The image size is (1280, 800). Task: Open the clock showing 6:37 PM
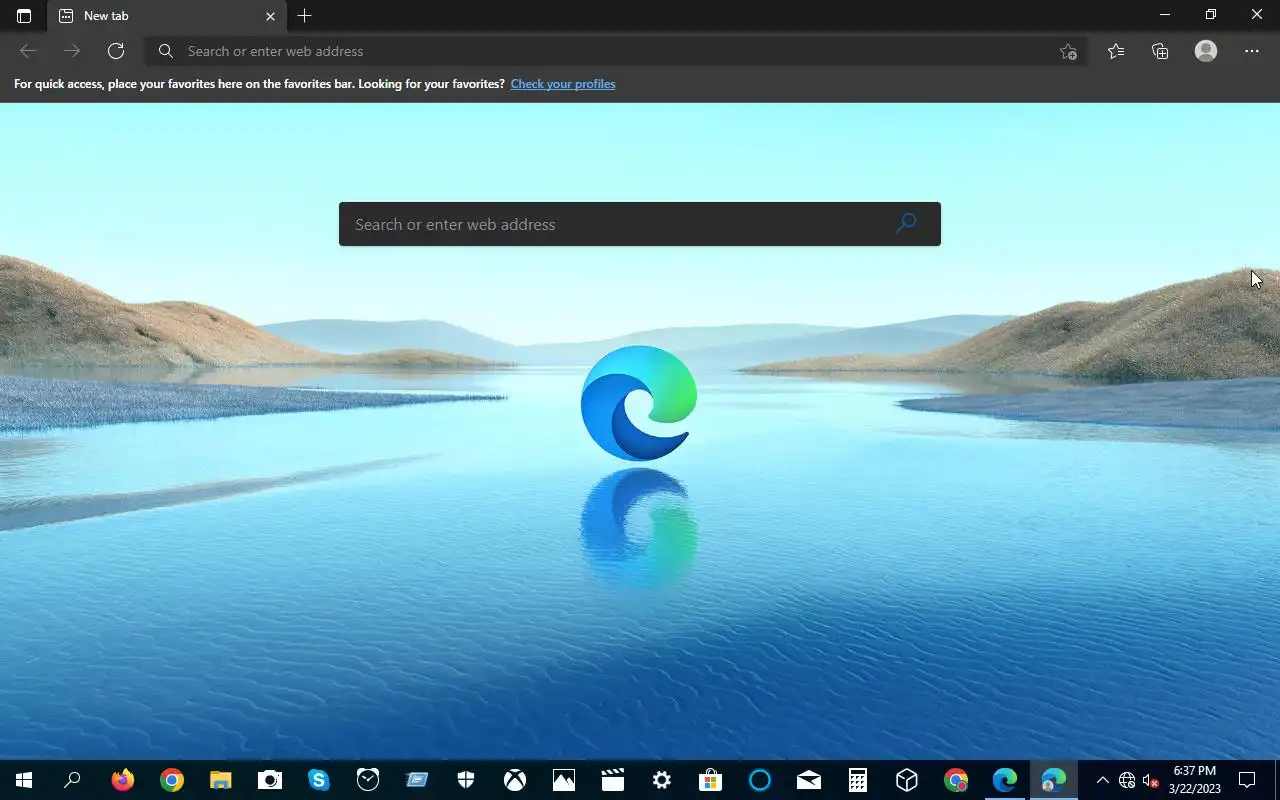click(1195, 780)
